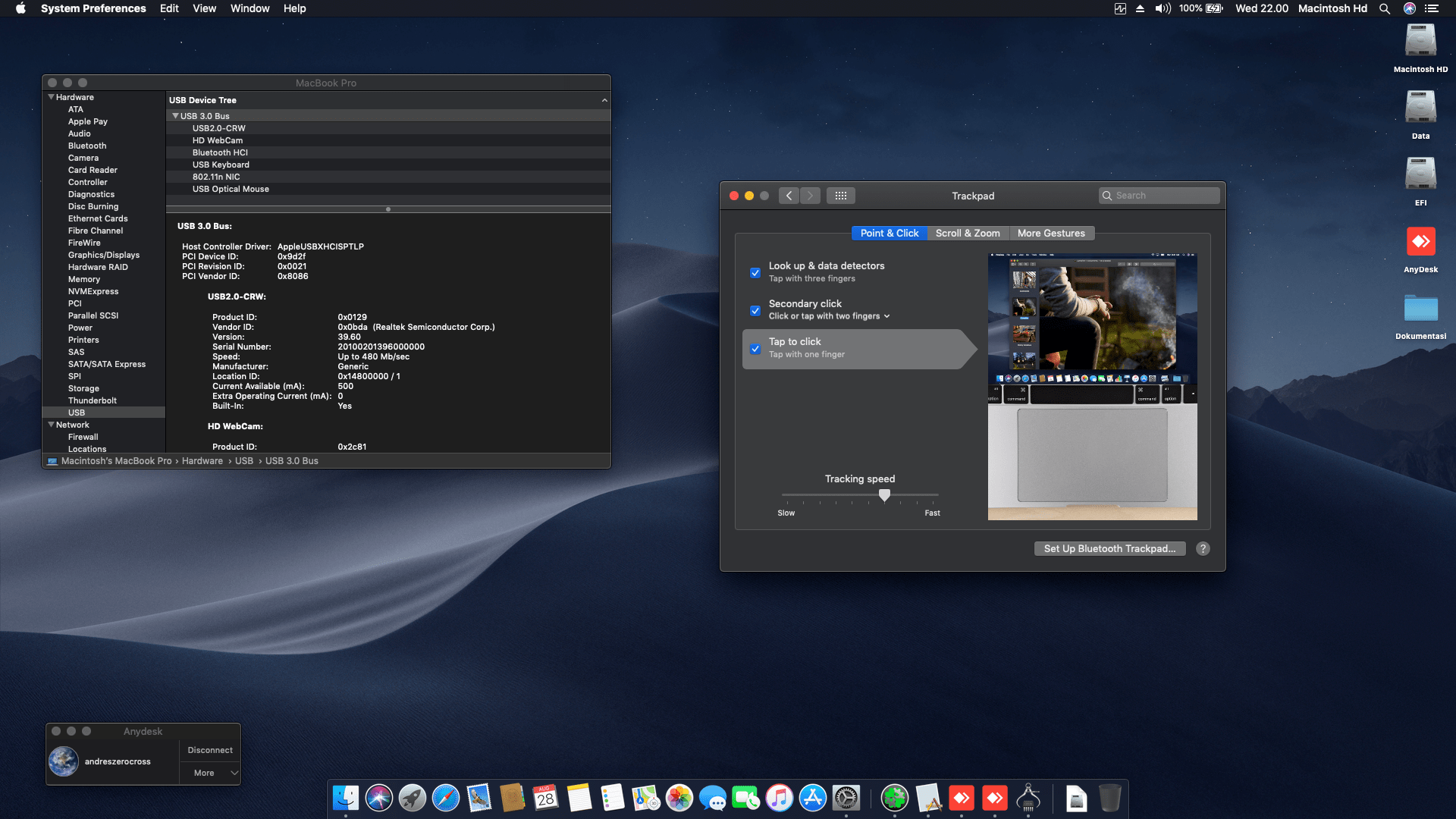Click Set Up Bluetooth Trackpad button
Image resolution: width=1456 pixels, height=819 pixels.
click(x=1109, y=548)
